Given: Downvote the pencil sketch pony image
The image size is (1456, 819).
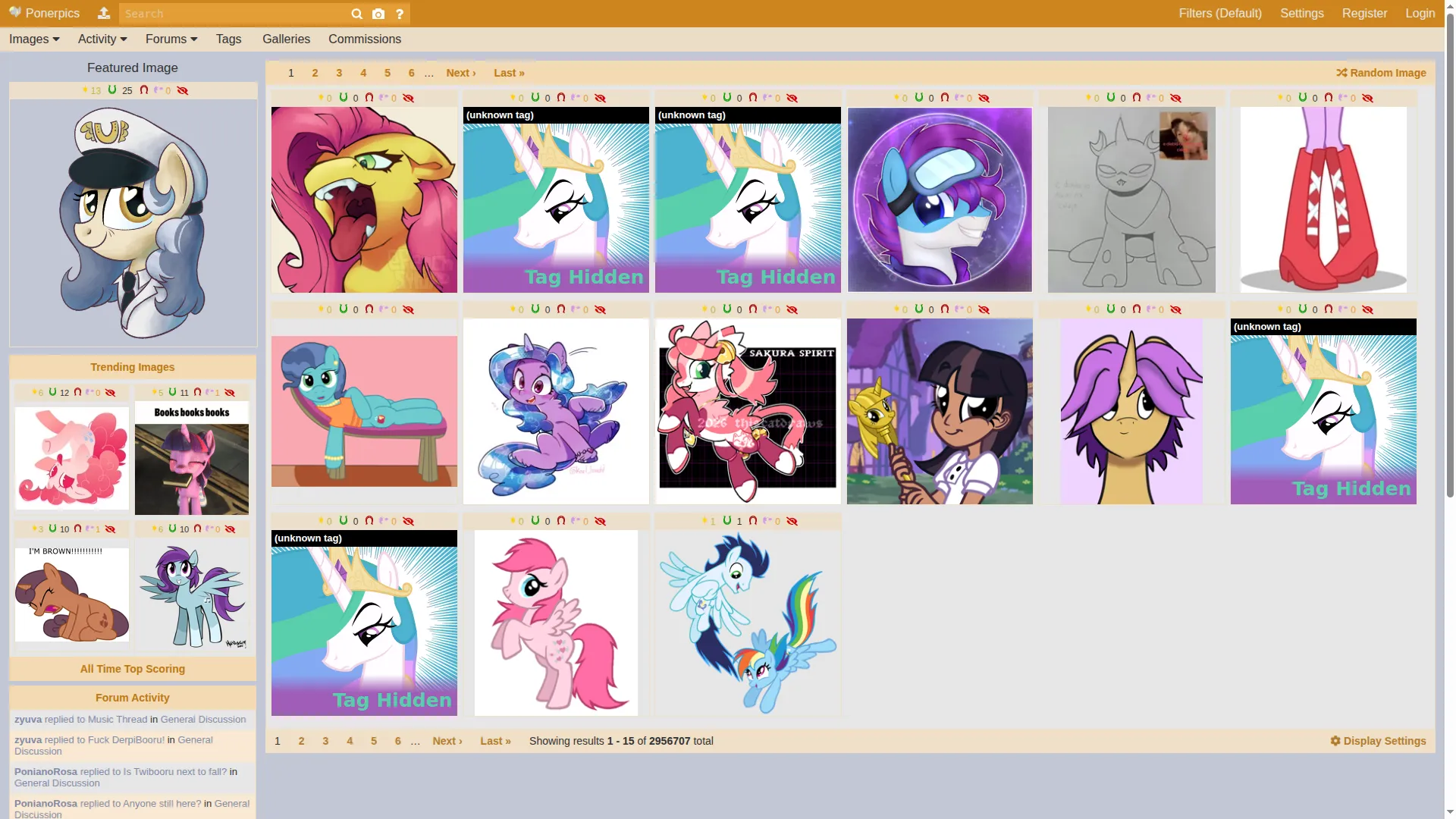Looking at the screenshot, I should [1137, 98].
